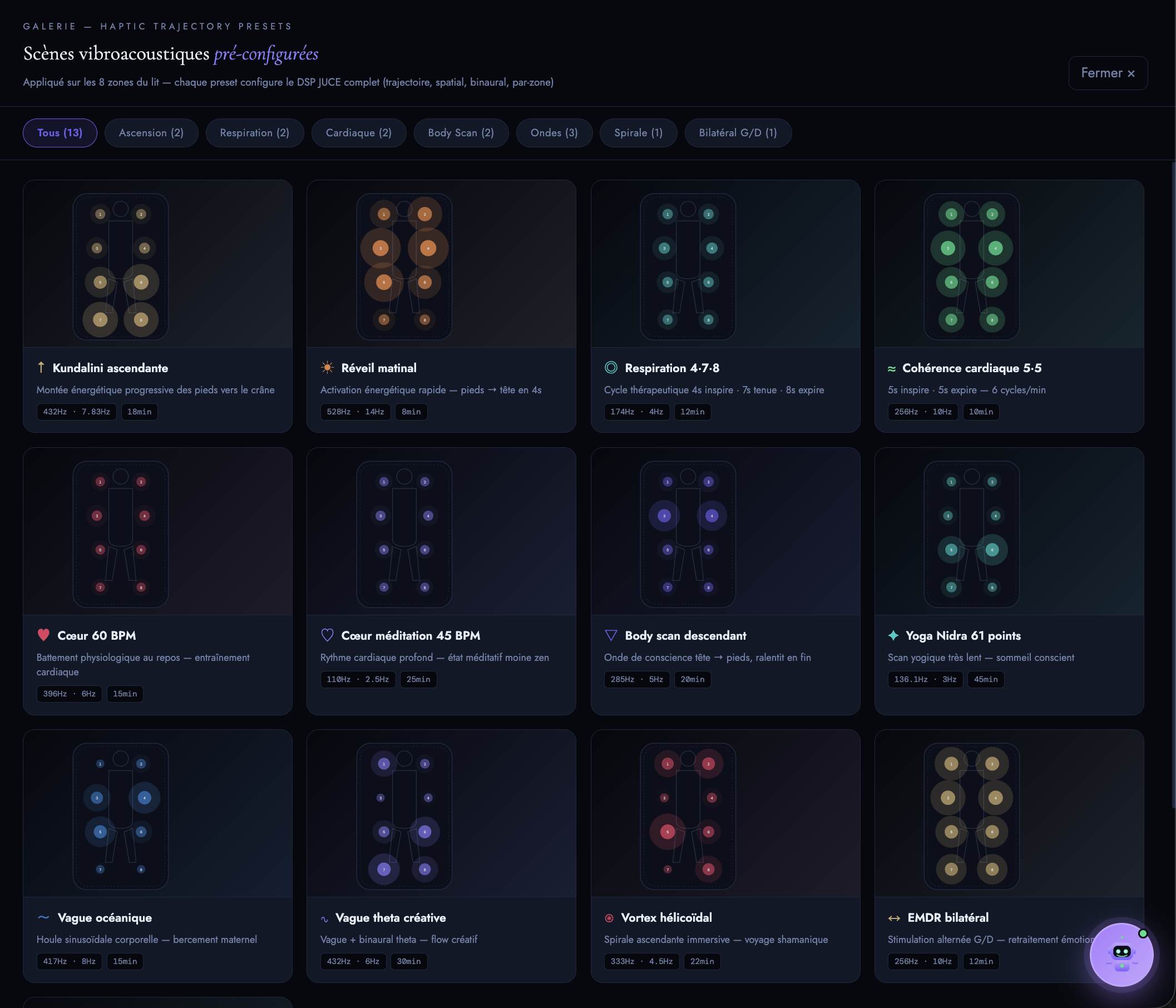Click the Kundalini ascendante up-arrow icon

(41, 367)
